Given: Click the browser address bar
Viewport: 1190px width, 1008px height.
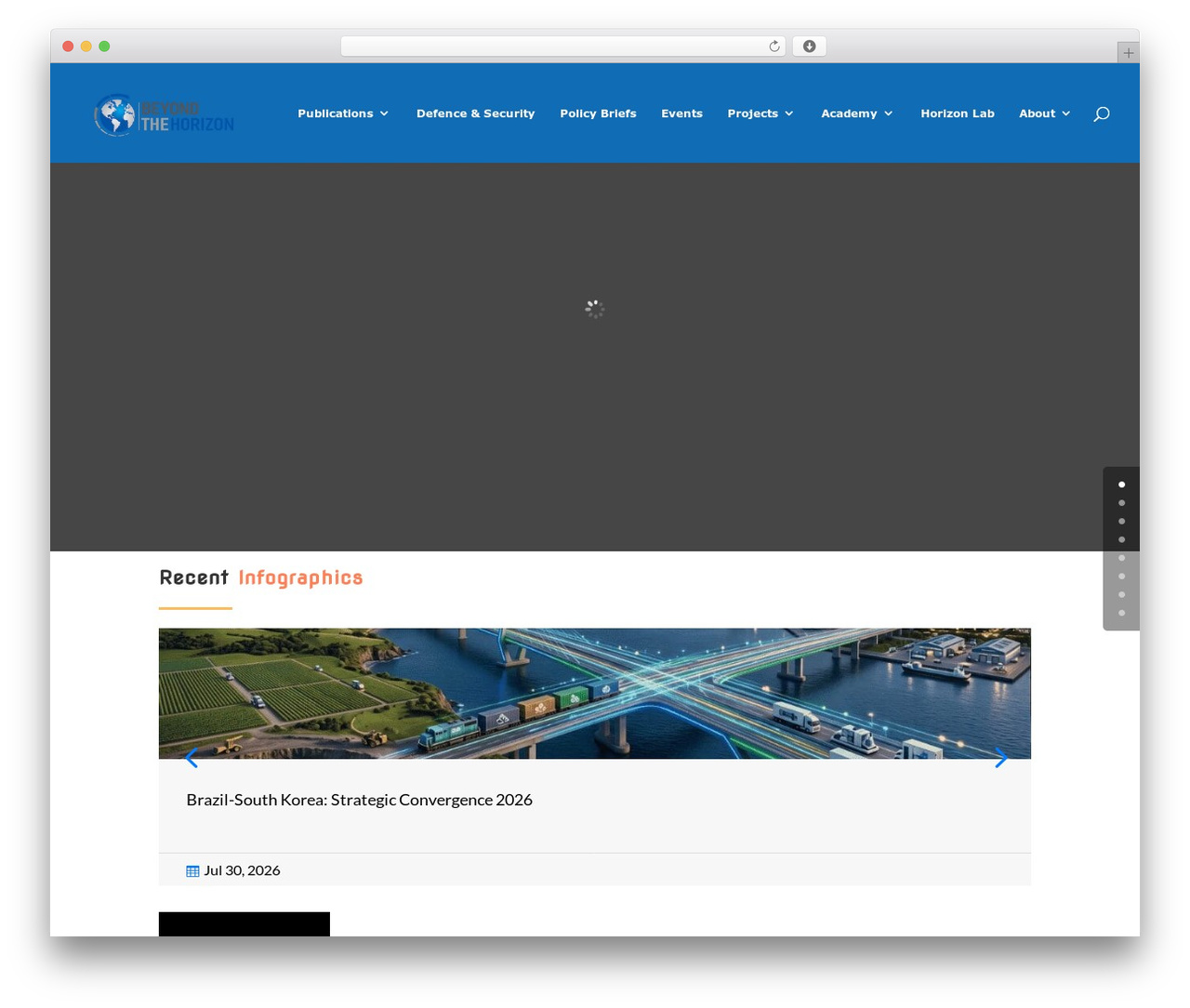Looking at the screenshot, I should [562, 46].
